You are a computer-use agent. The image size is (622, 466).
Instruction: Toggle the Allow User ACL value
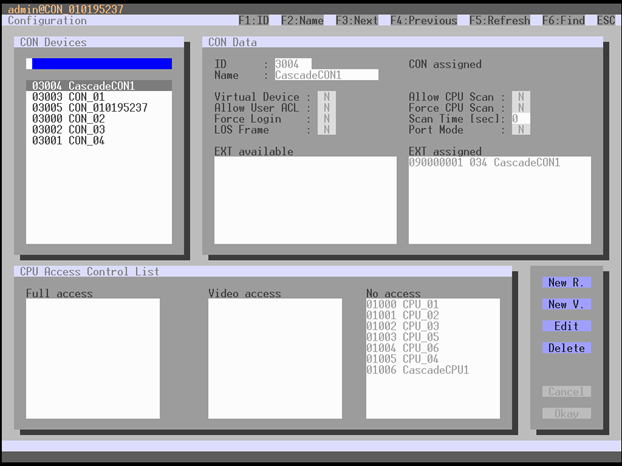tap(326, 107)
